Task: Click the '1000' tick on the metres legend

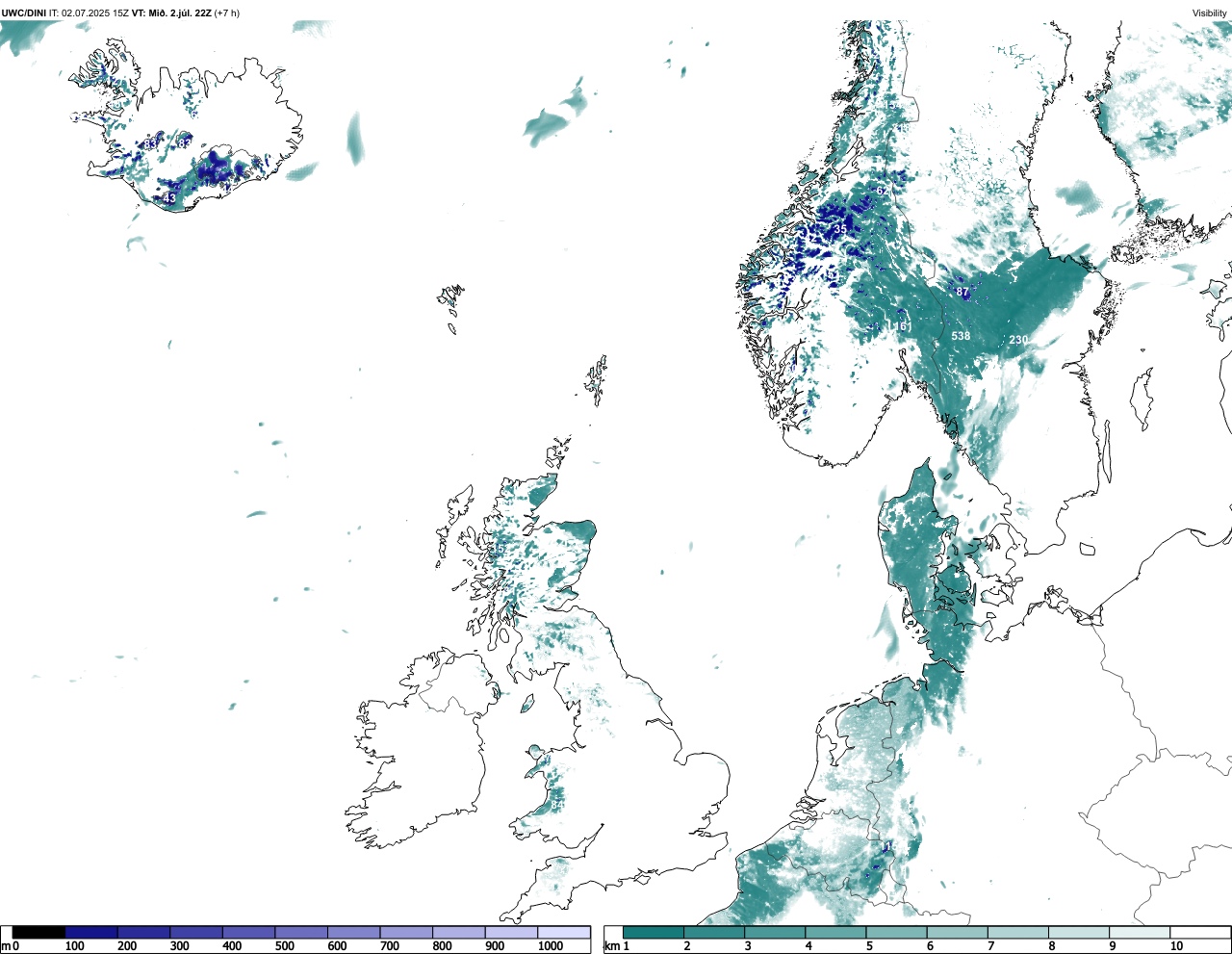Action: 551,946
